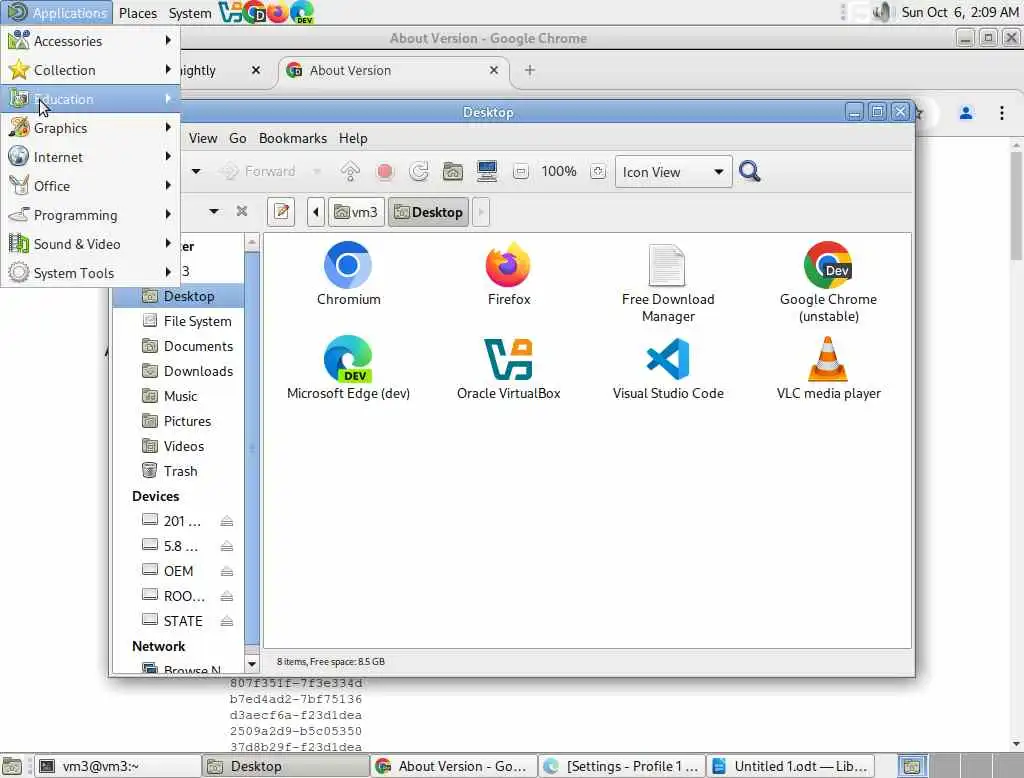
Task: Expand the Collection submenu
Action: [x=90, y=70]
